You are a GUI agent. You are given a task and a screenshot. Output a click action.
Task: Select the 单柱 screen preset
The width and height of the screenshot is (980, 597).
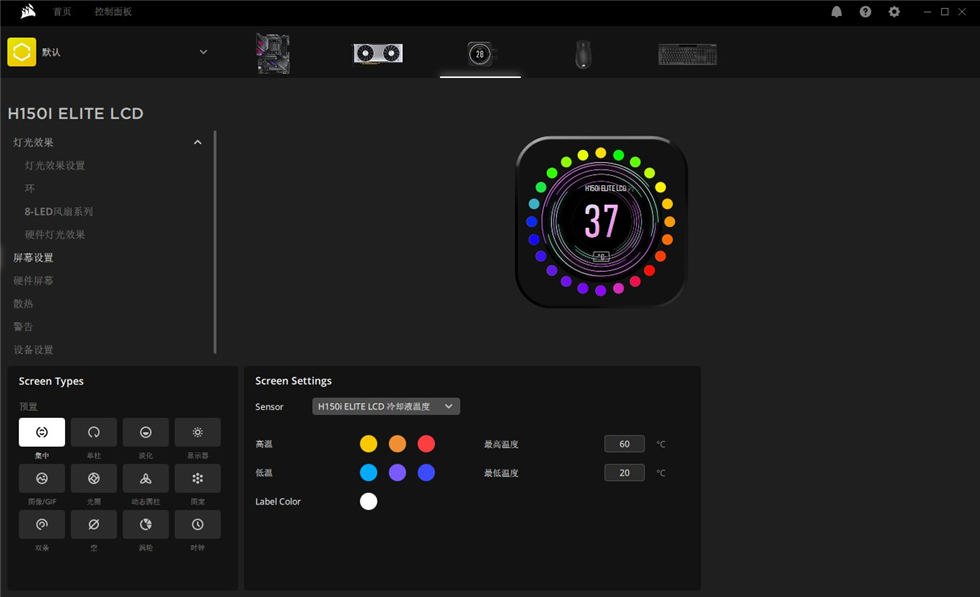click(94, 432)
